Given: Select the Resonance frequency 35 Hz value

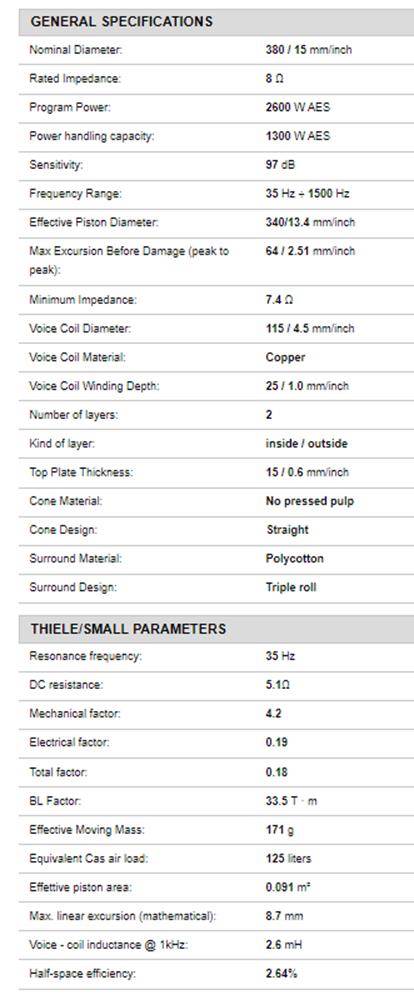Looking at the screenshot, I should (x=280, y=656).
